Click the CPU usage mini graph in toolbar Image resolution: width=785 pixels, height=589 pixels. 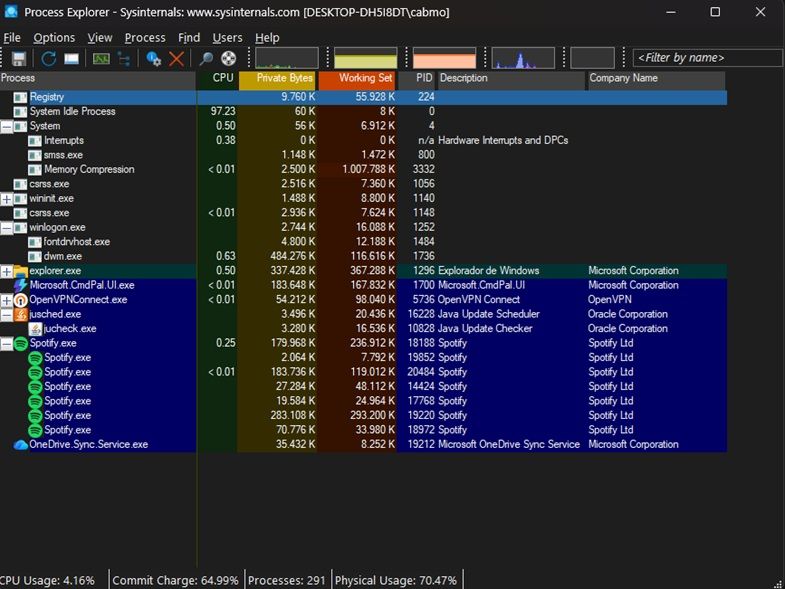287,58
